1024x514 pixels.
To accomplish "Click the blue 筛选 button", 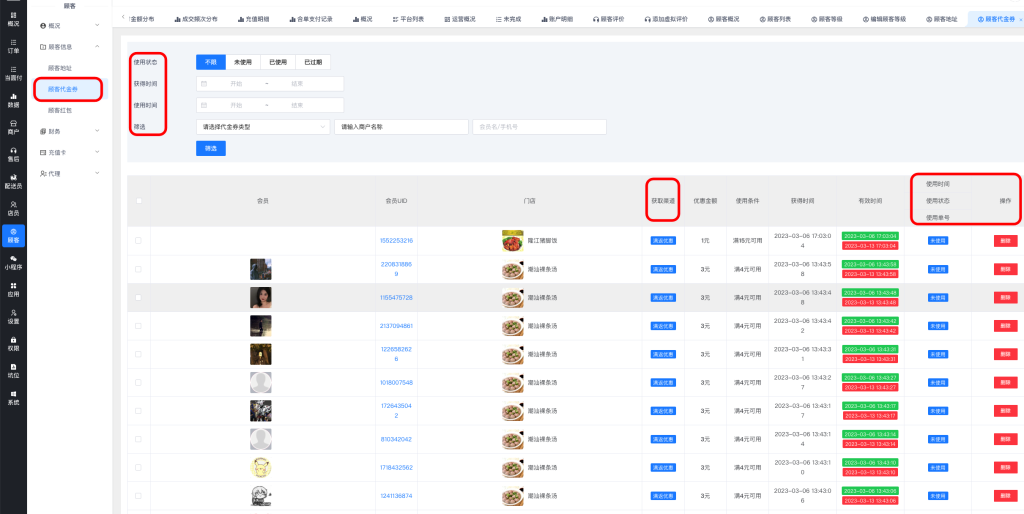I will [210, 148].
